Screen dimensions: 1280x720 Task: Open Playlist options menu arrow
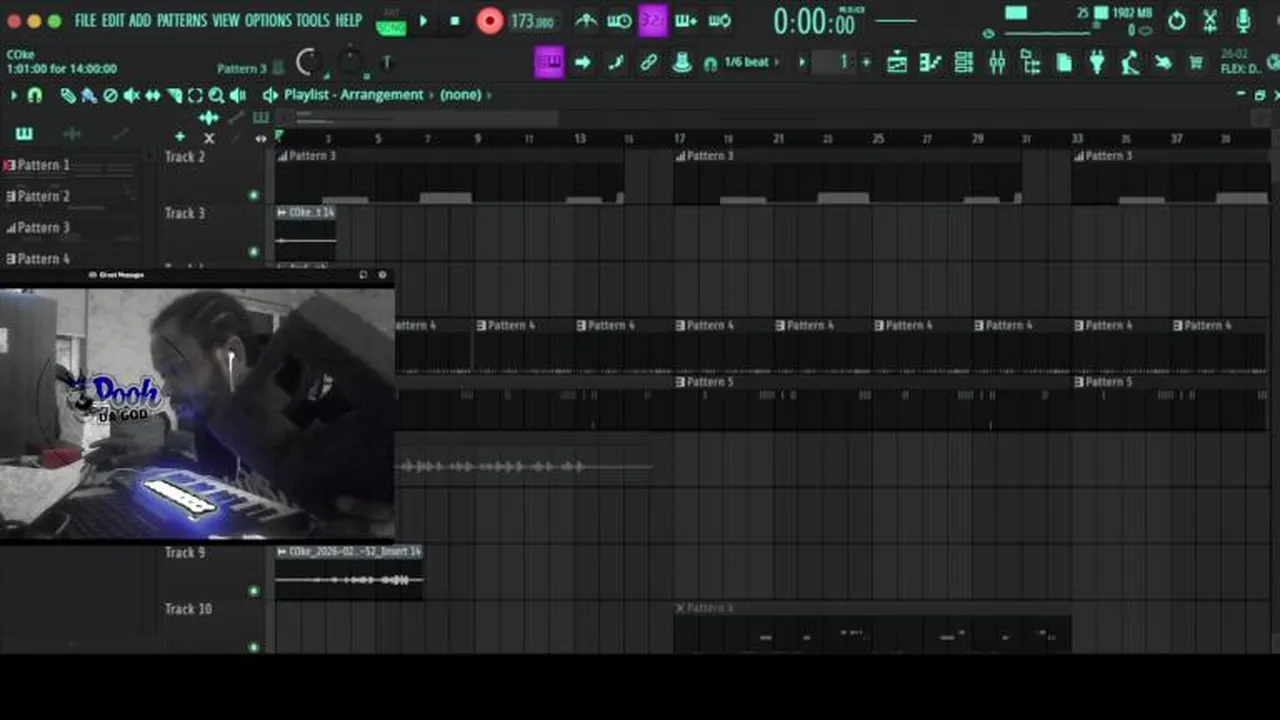[x=14, y=95]
